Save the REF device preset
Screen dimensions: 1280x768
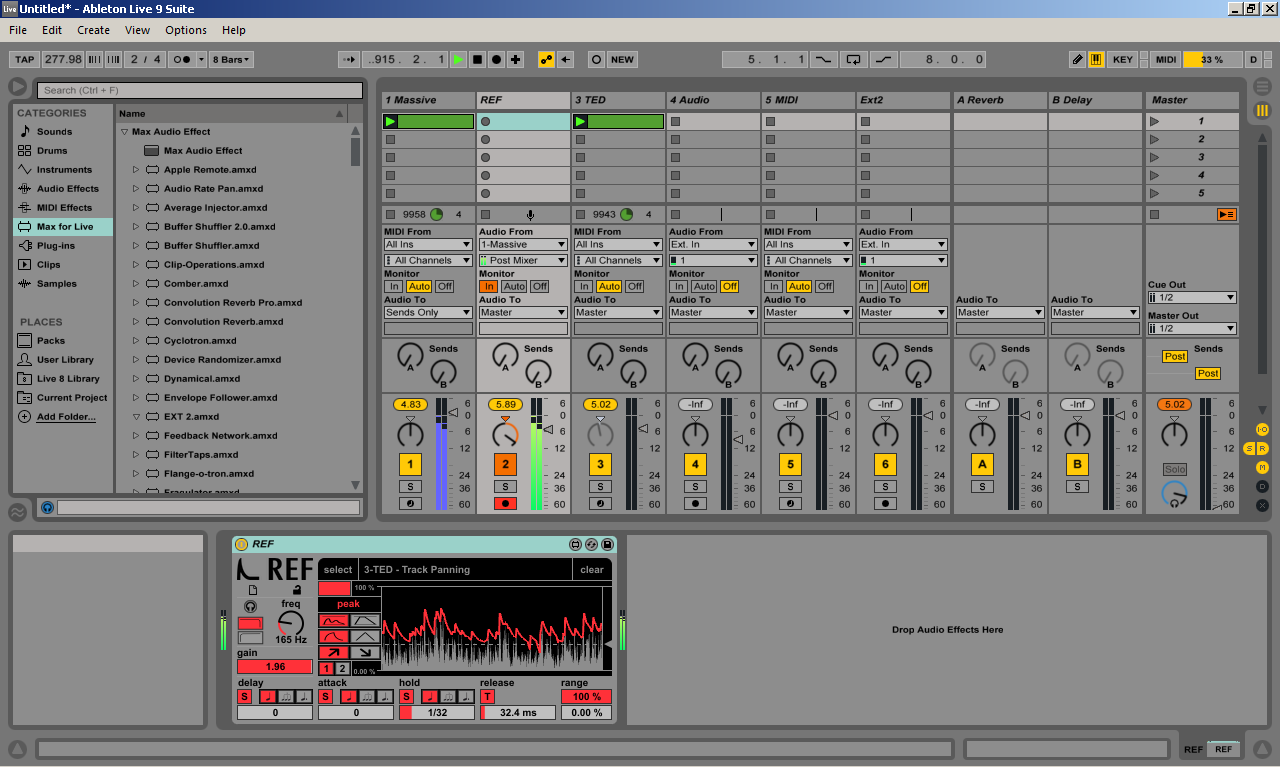(x=607, y=544)
